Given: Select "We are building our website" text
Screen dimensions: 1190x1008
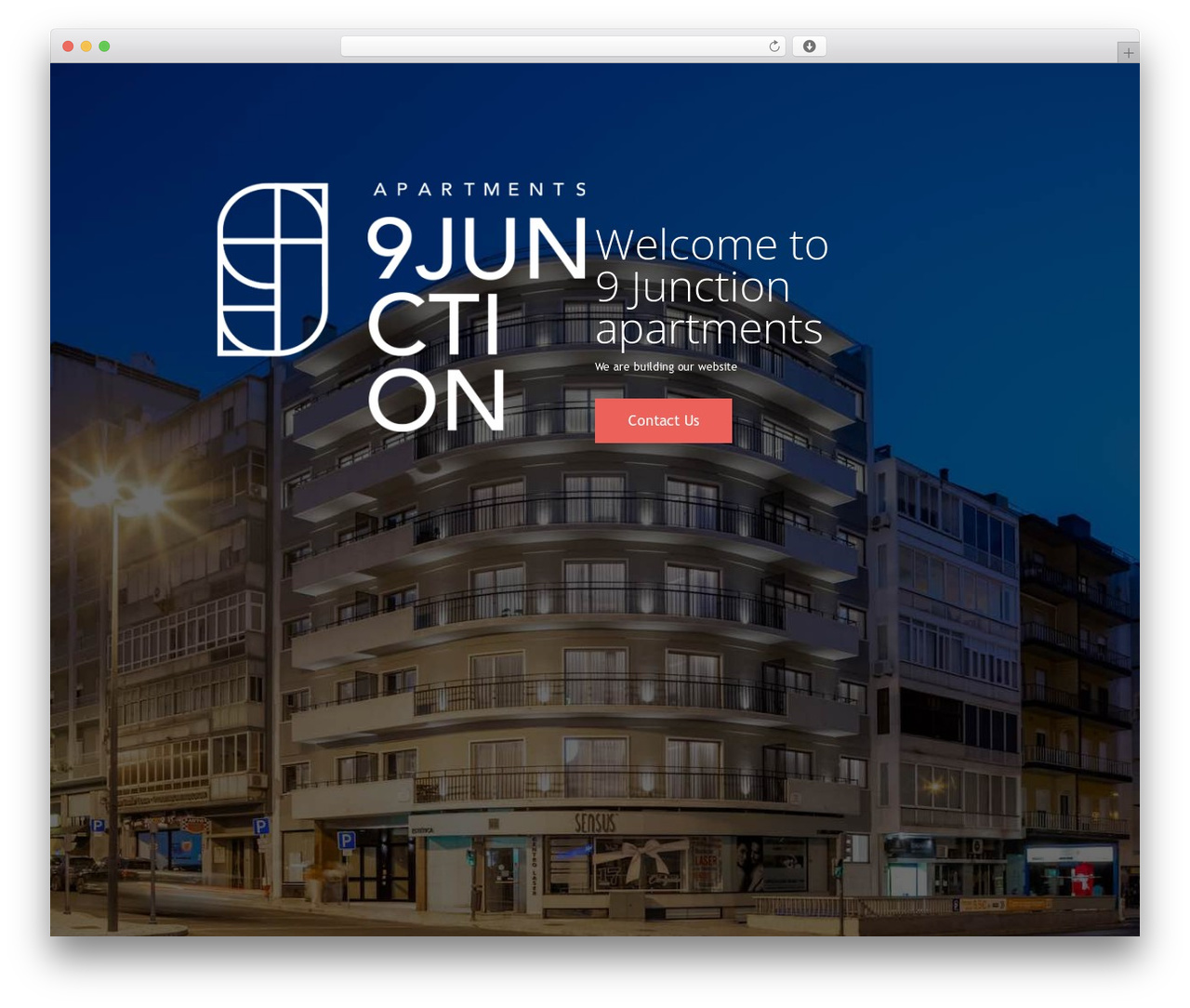Looking at the screenshot, I should click(666, 366).
